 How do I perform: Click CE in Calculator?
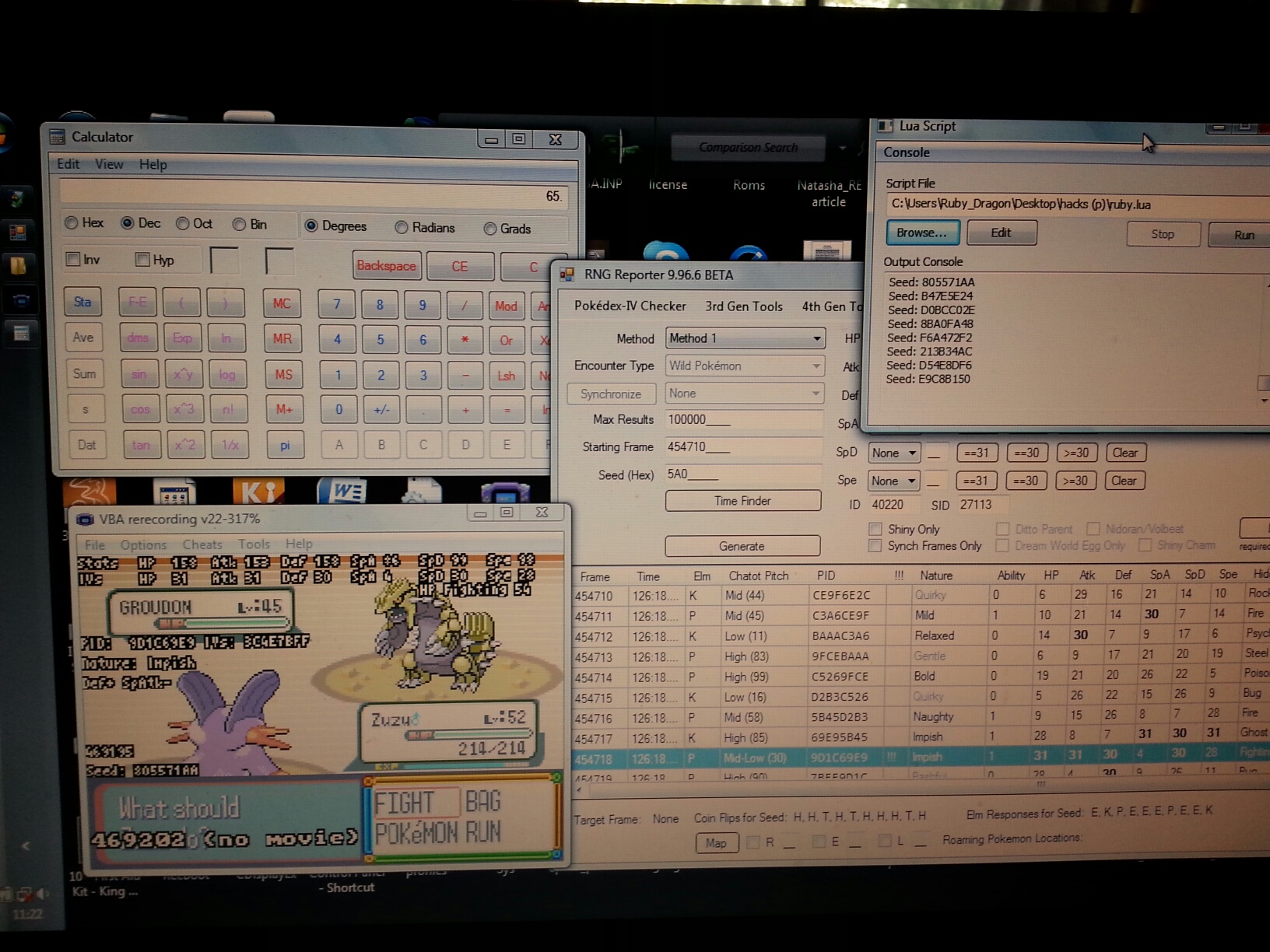[460, 266]
